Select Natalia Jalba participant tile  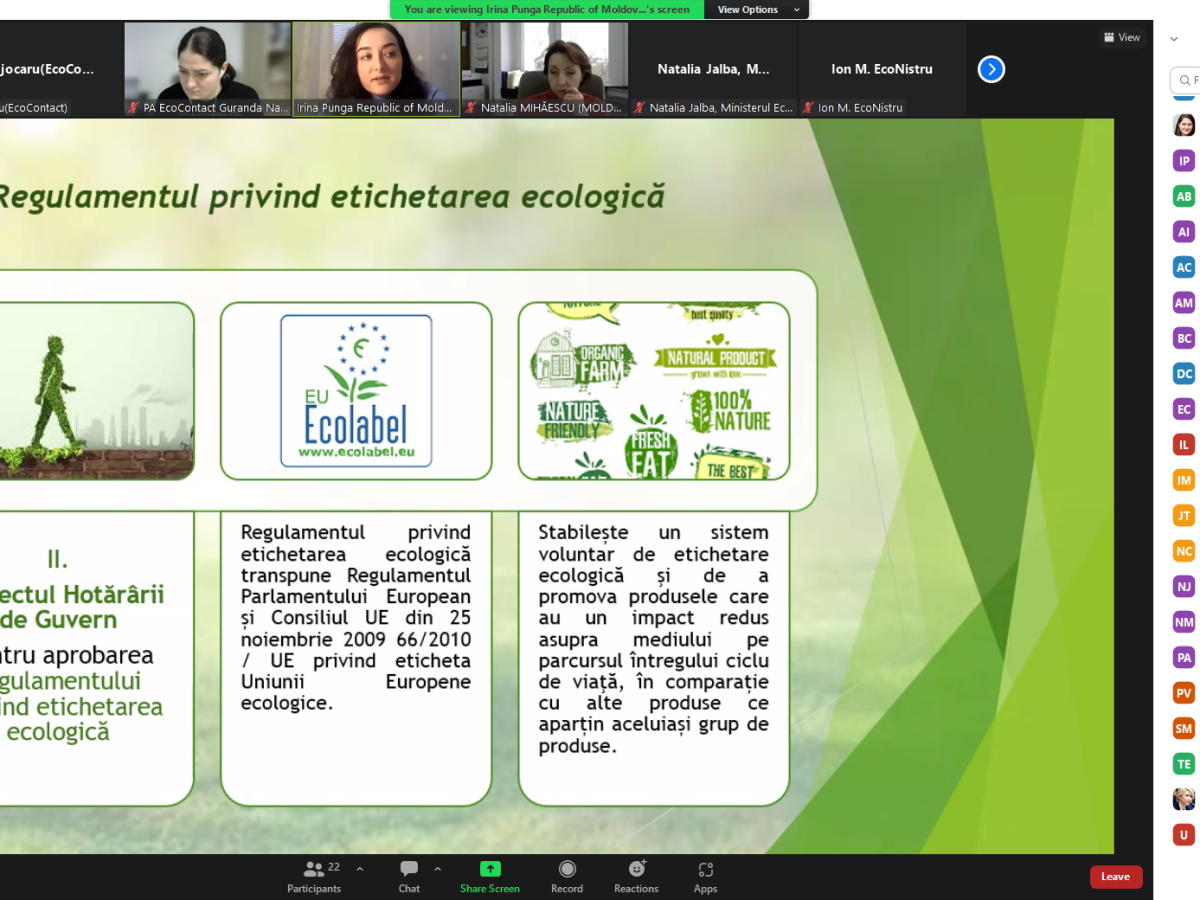pos(714,70)
